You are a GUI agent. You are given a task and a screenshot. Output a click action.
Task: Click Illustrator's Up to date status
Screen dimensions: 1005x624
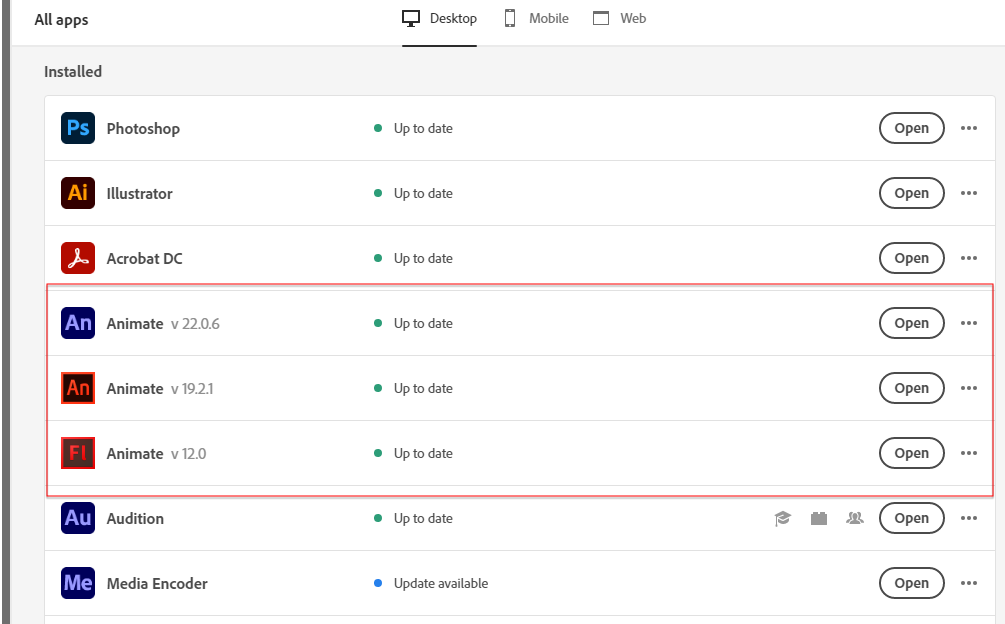423,193
